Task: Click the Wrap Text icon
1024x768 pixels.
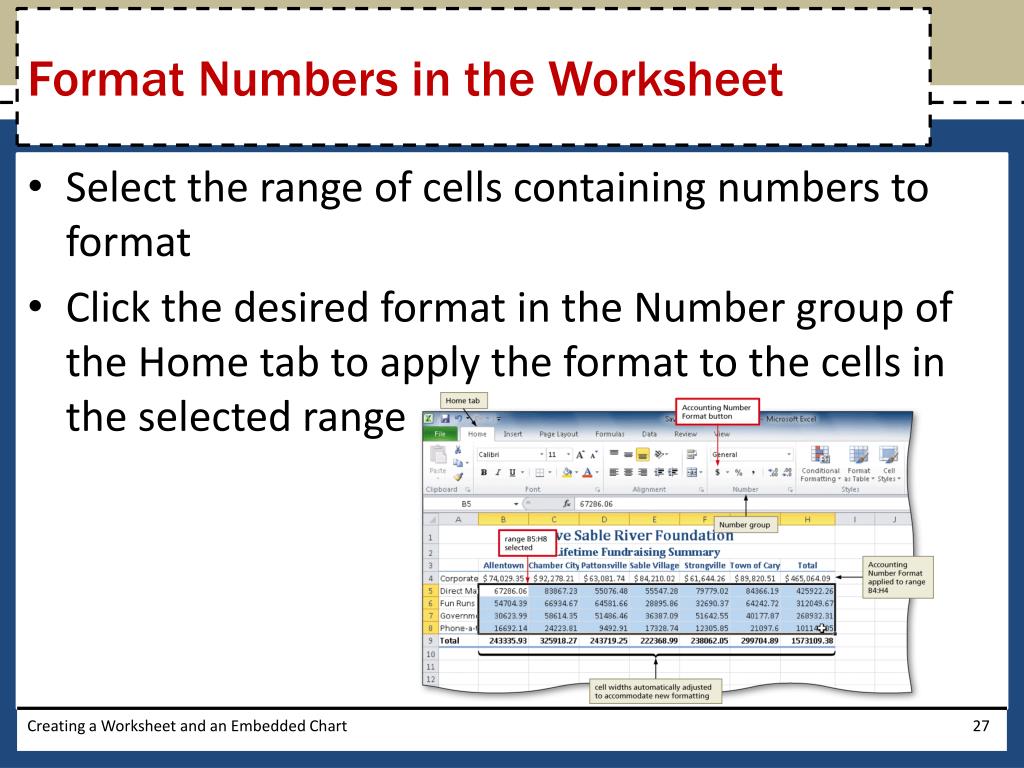Action: pos(692,454)
